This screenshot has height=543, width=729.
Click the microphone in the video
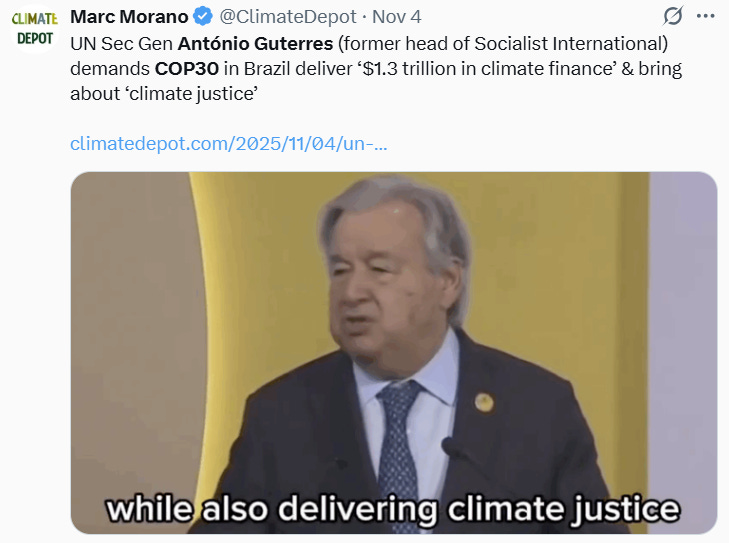(450, 447)
